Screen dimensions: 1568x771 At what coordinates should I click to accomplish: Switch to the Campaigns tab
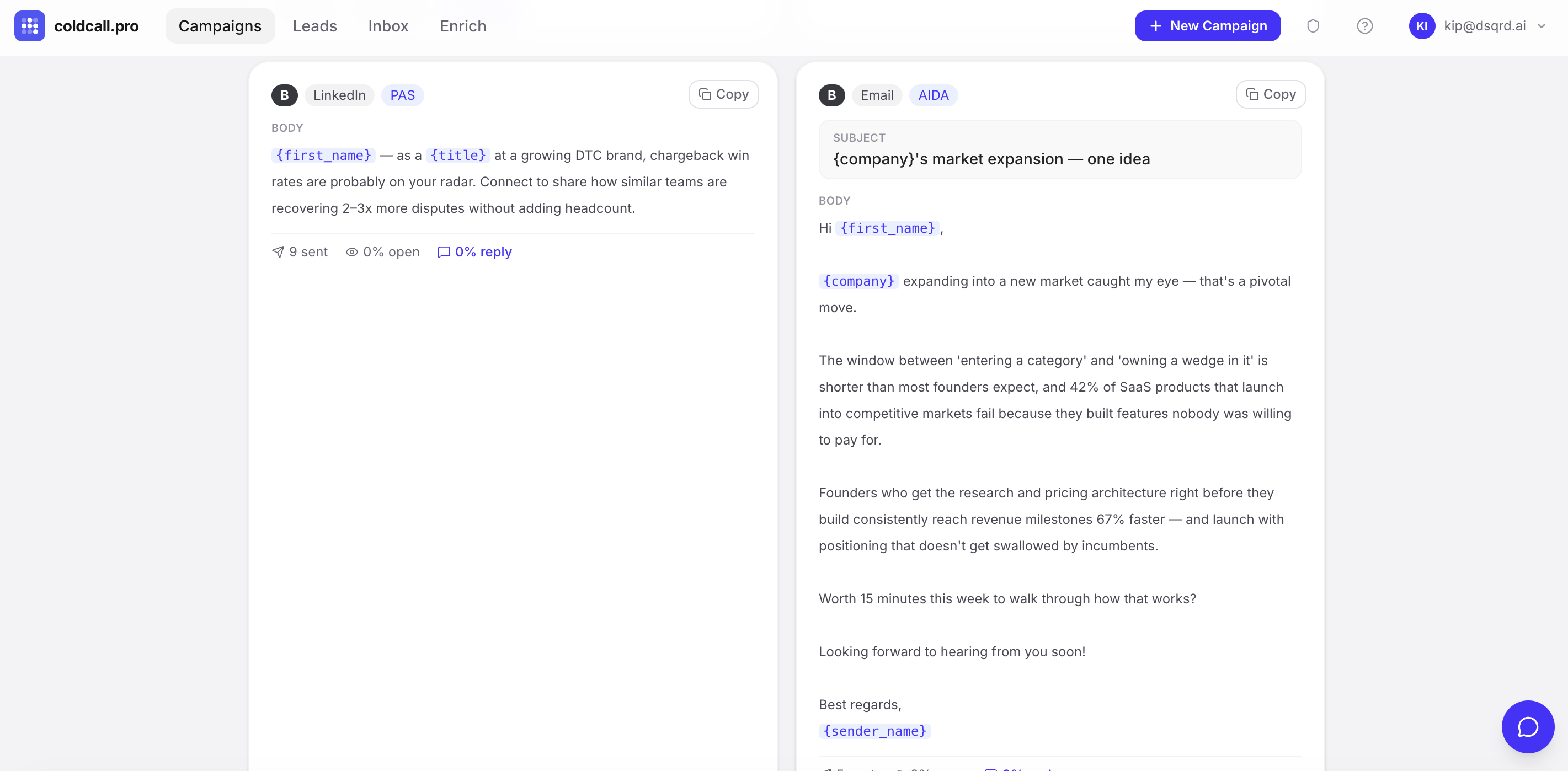(220, 25)
